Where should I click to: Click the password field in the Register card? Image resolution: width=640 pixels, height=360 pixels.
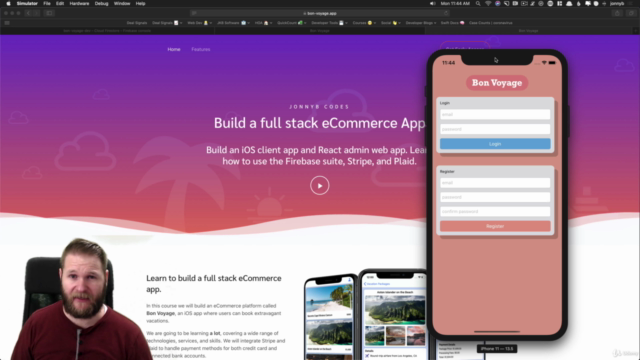495,197
